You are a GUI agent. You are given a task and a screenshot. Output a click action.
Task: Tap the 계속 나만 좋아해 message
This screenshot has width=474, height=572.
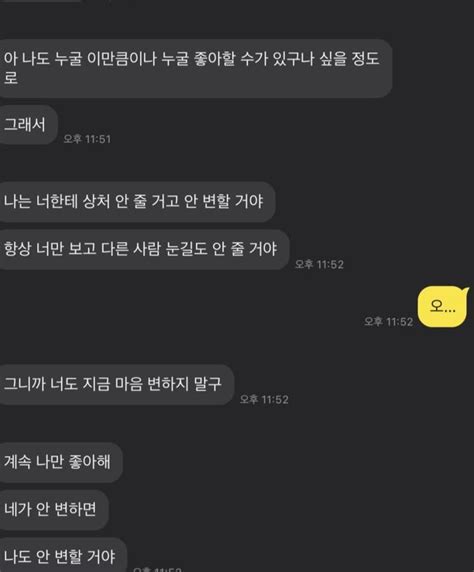coord(61,462)
